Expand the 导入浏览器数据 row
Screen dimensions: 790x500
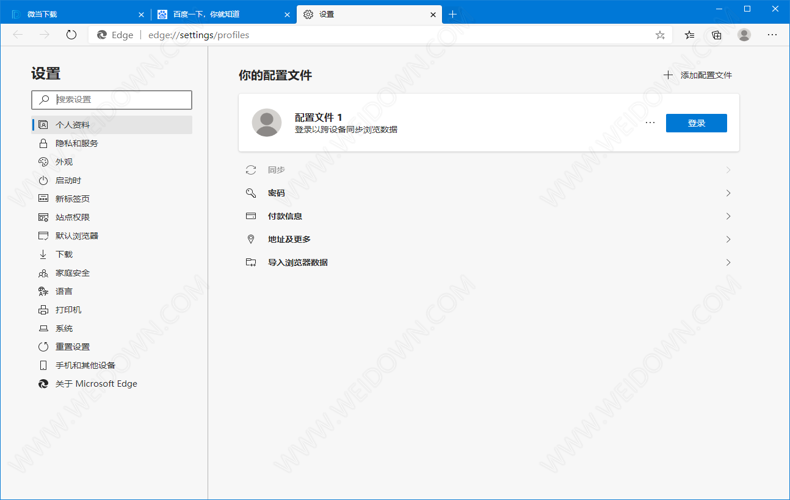(488, 262)
